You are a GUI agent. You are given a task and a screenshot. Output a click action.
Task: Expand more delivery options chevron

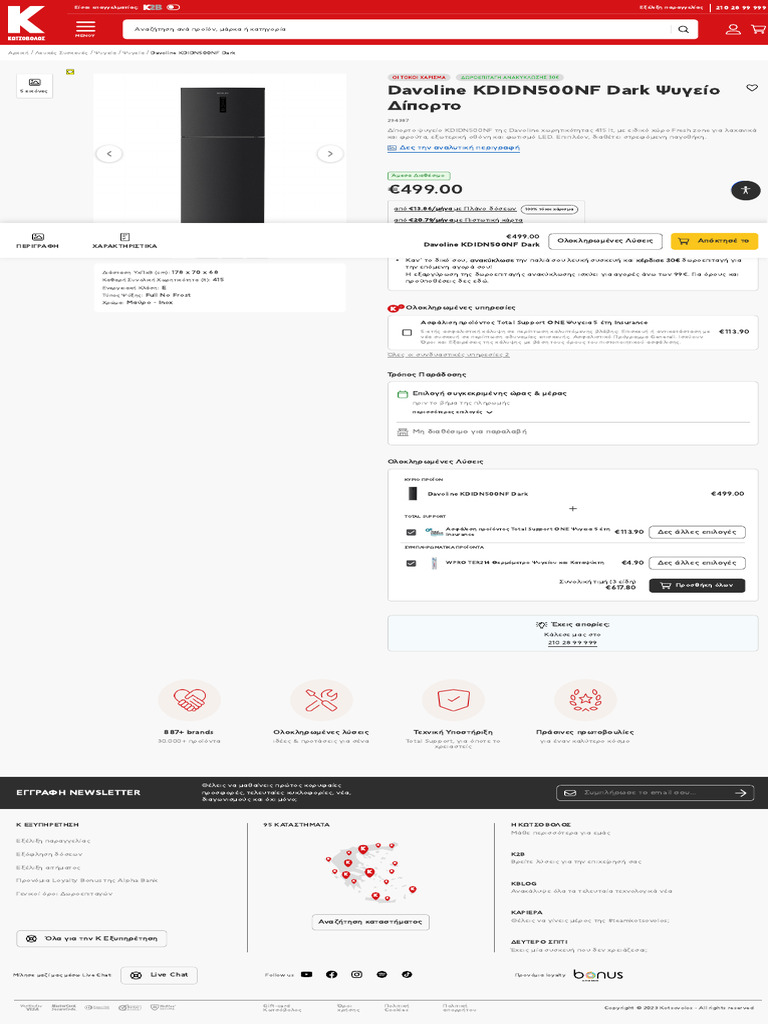pos(491,412)
